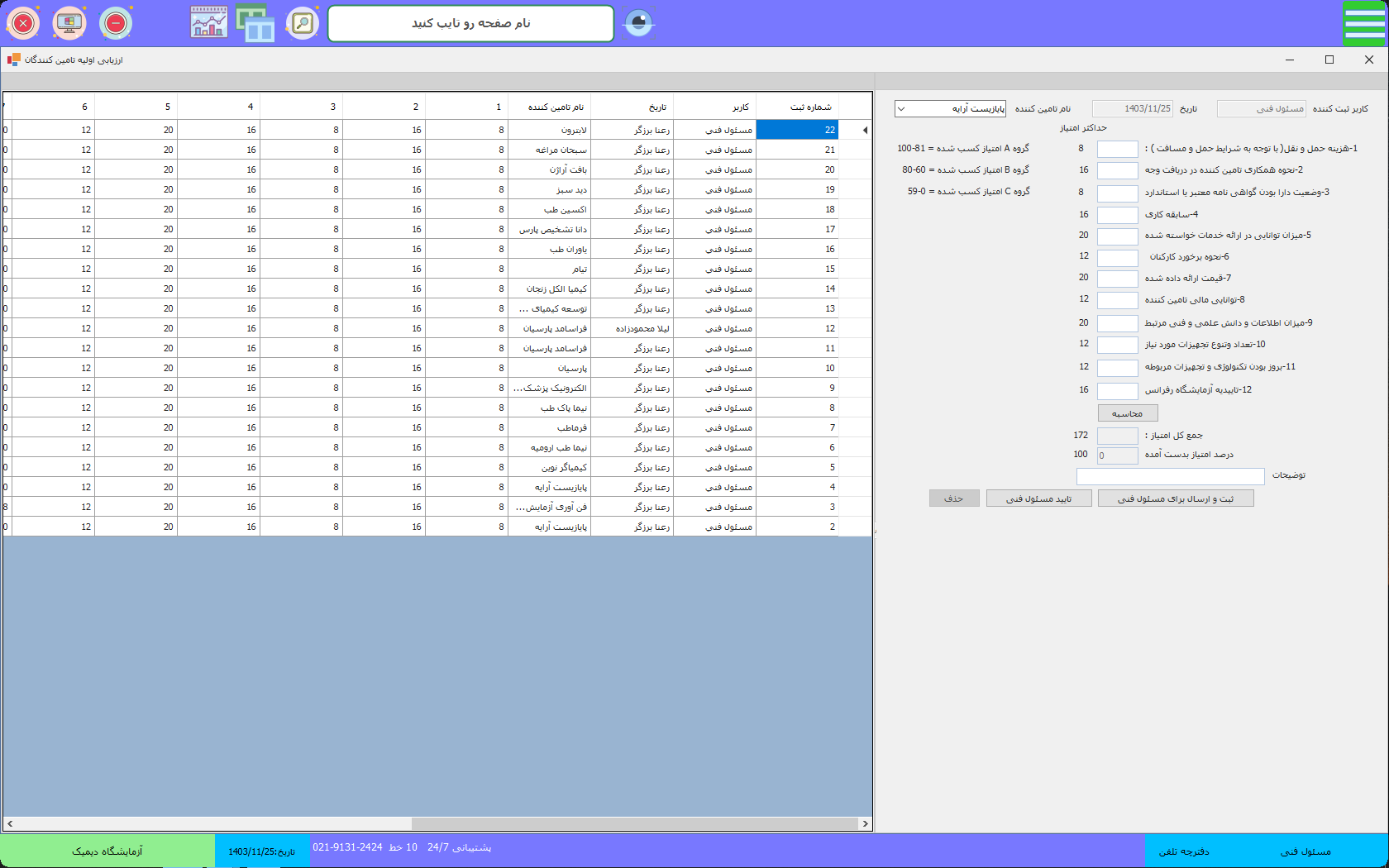Click the eye icon beside the search box

click(x=638, y=23)
